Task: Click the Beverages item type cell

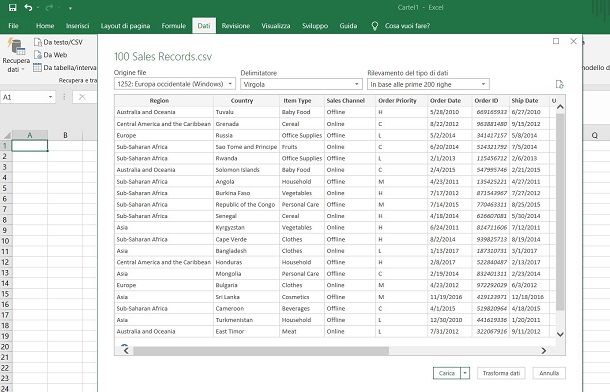Action: 302,308
